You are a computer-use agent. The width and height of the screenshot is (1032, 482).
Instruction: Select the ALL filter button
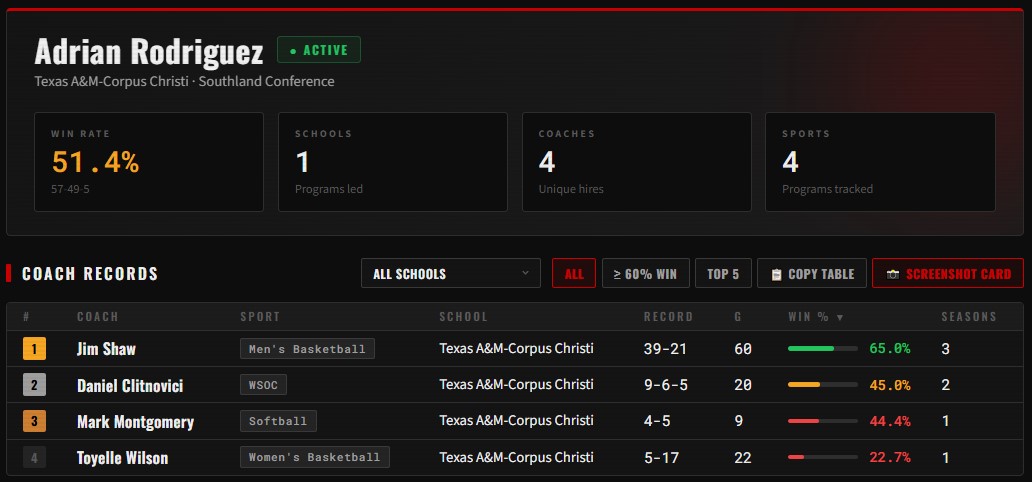pos(574,273)
